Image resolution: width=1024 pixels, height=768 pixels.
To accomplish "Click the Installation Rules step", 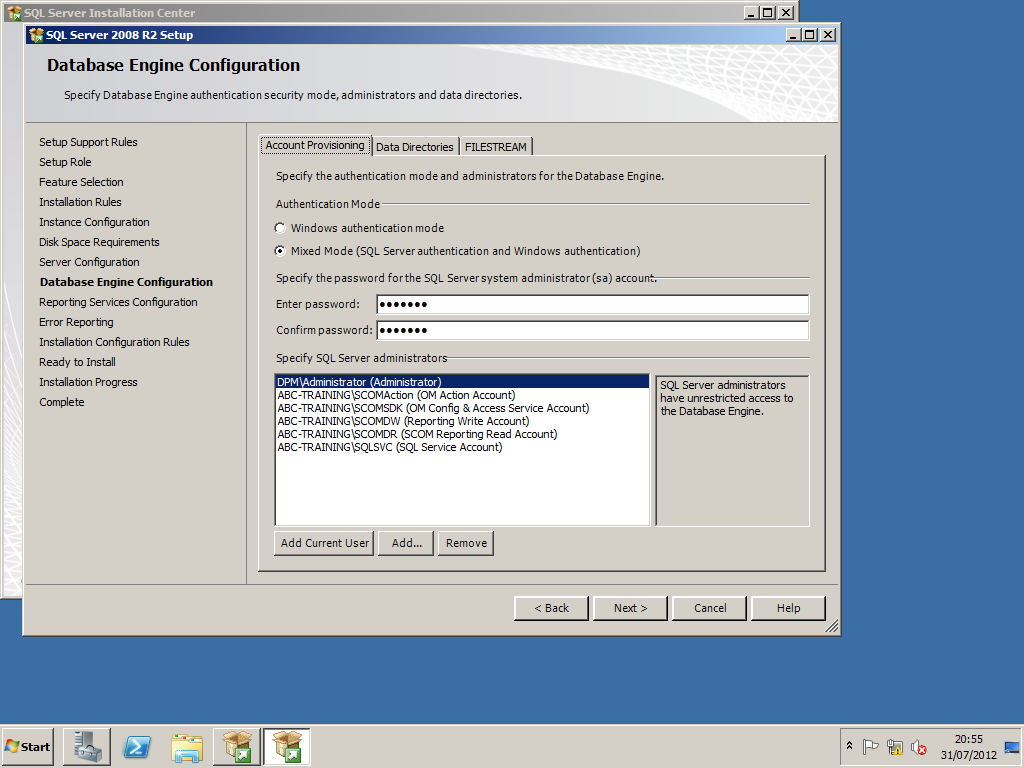I will (x=80, y=202).
